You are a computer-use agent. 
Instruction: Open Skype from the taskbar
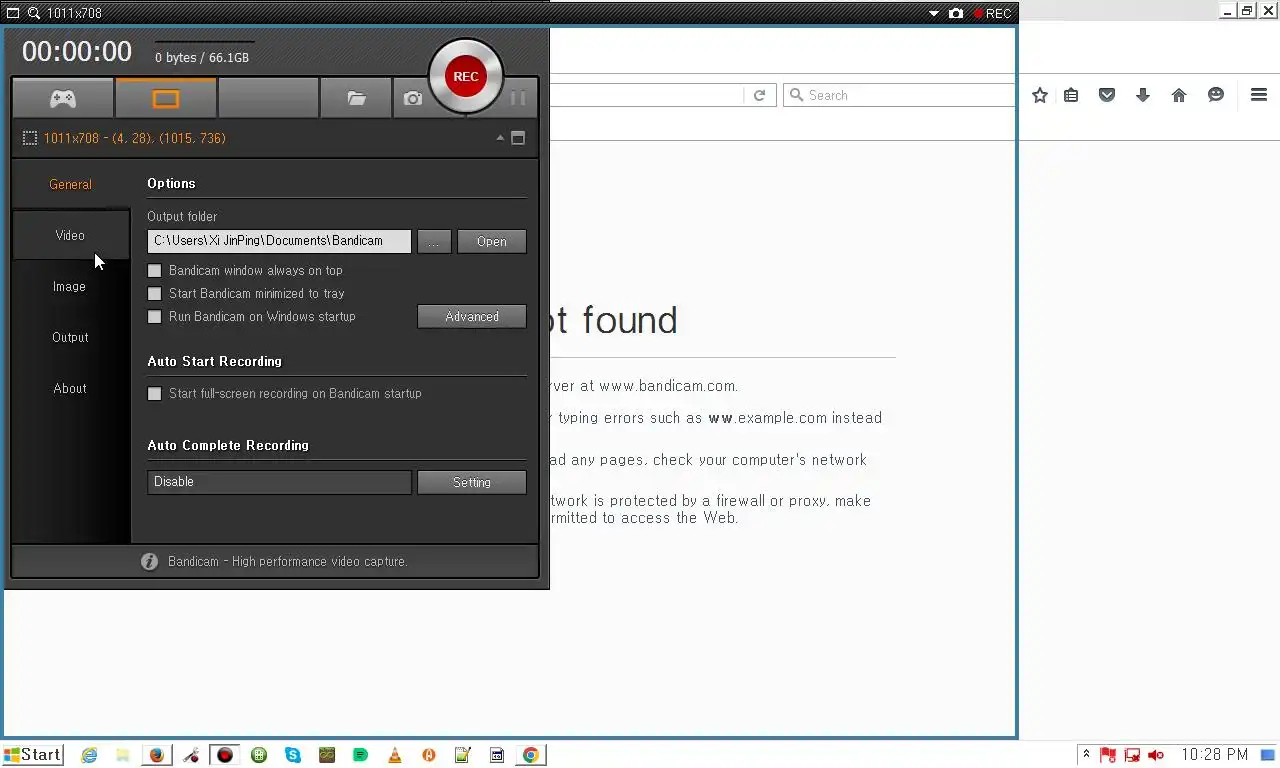(293, 755)
